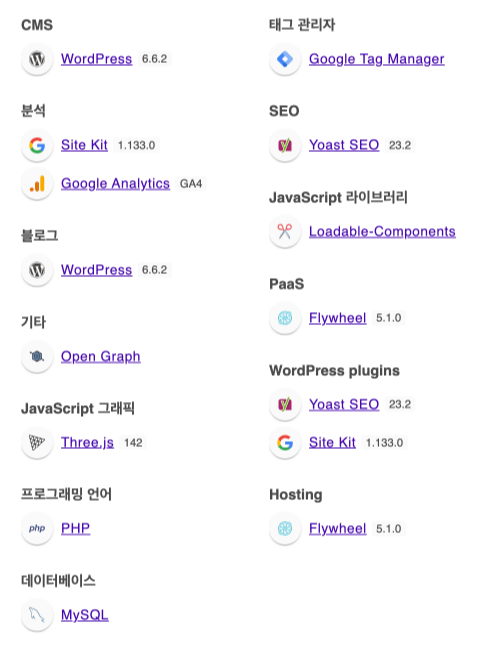
Task: Click 23.2 badge under WordPress plugins
Action: [400, 404]
